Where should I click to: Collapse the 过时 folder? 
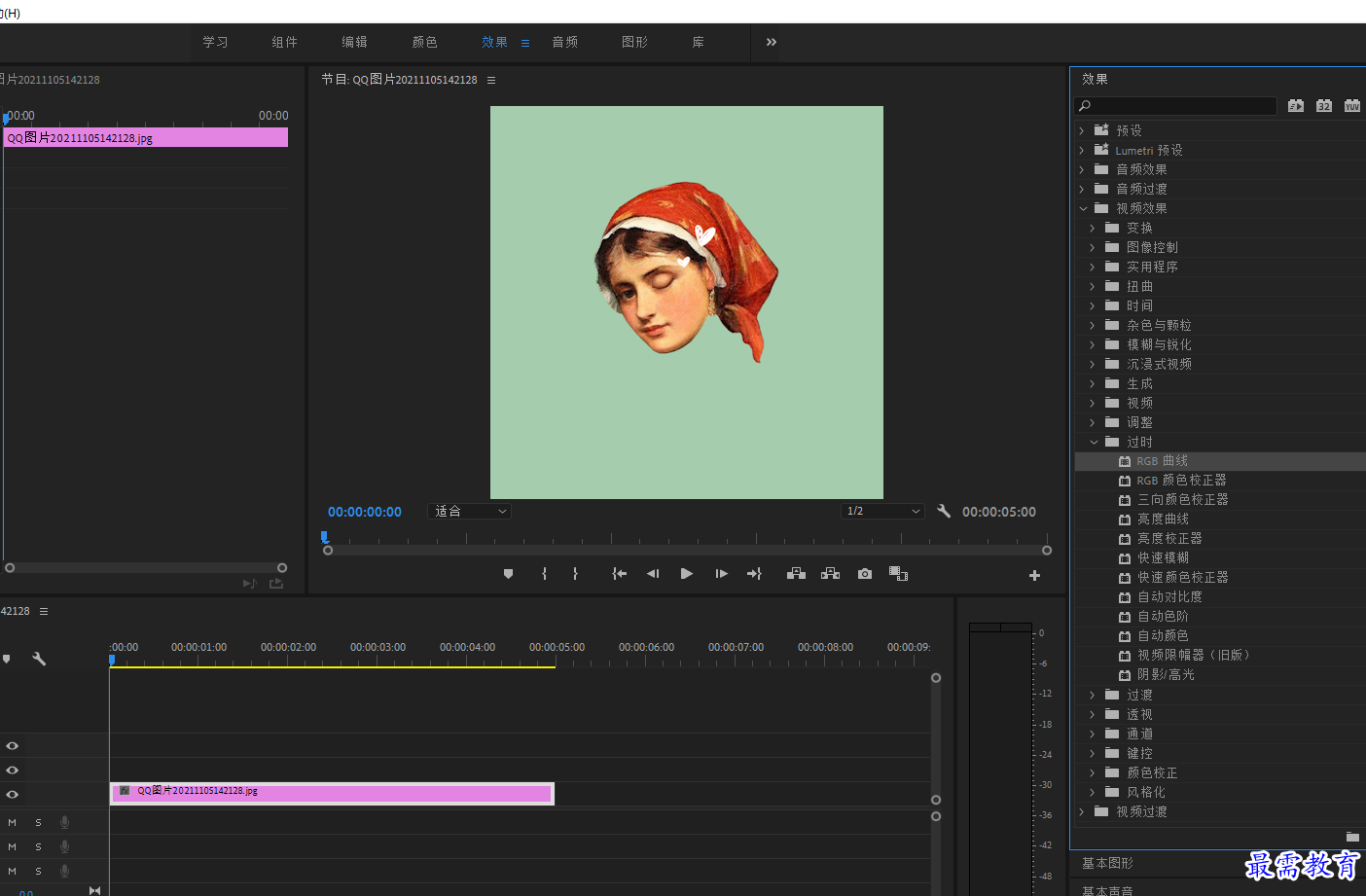click(x=1094, y=442)
